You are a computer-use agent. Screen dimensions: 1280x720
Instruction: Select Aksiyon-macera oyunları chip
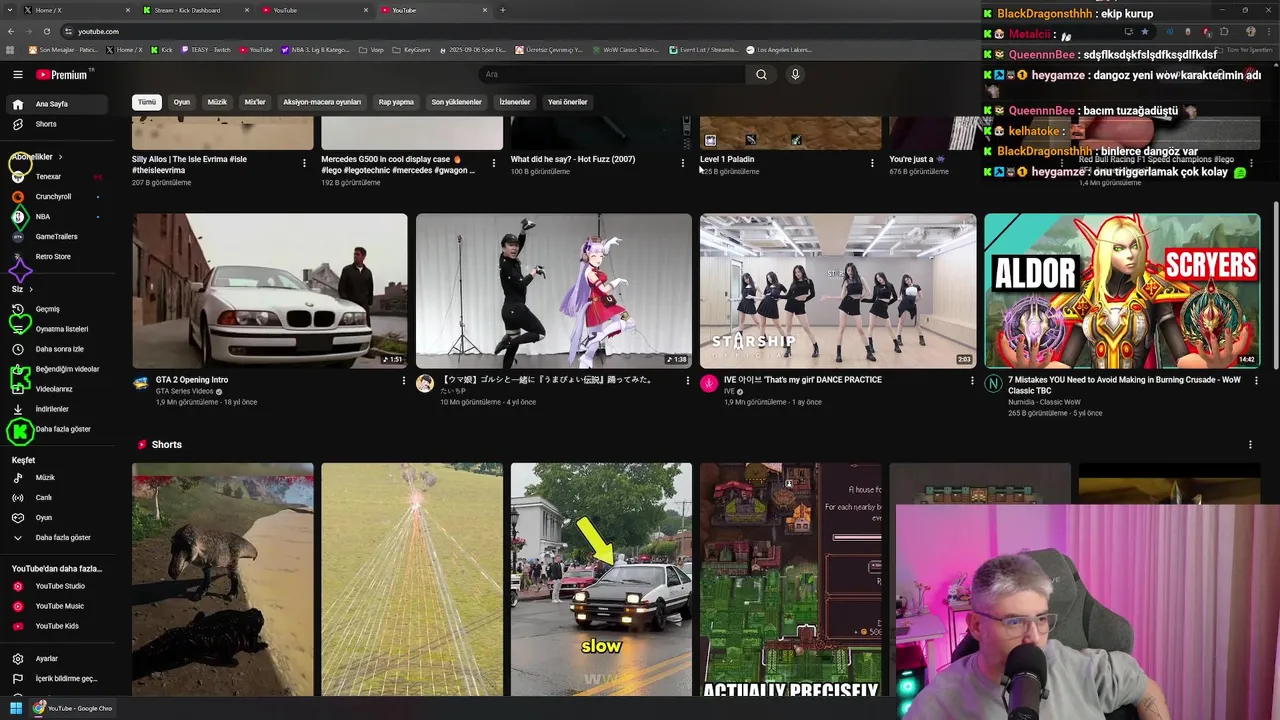[322, 102]
